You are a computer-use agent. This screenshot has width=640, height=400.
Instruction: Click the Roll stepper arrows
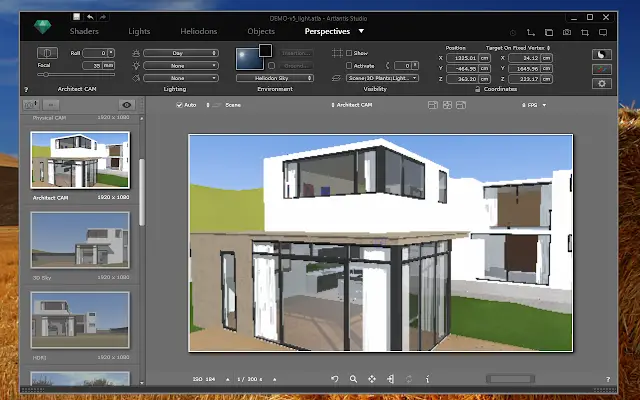coord(111,53)
